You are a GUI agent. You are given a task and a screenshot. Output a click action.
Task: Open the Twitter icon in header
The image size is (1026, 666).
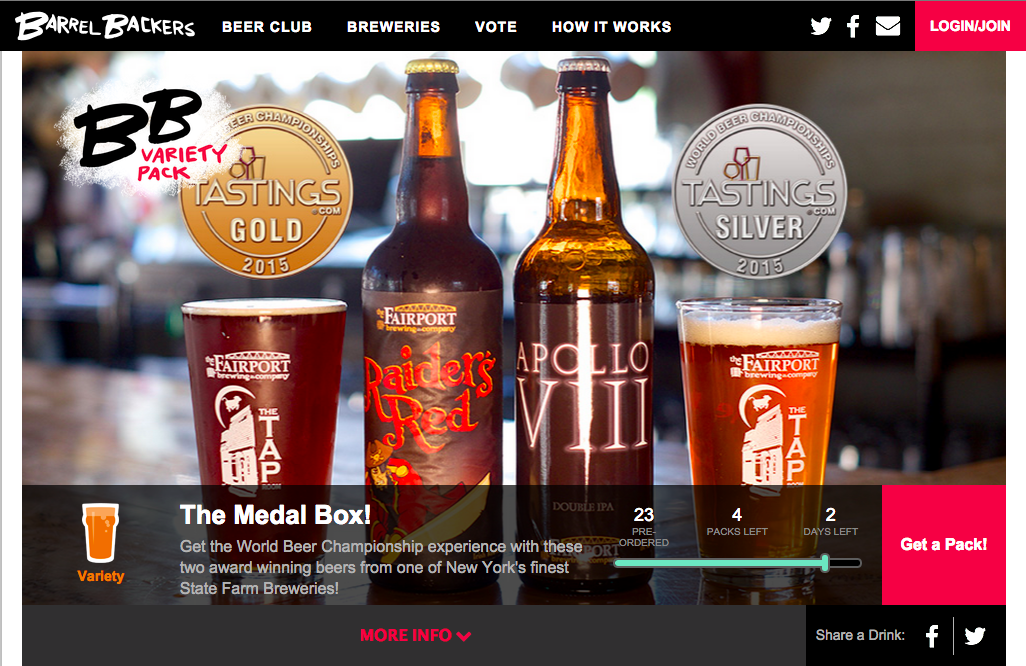(x=821, y=26)
